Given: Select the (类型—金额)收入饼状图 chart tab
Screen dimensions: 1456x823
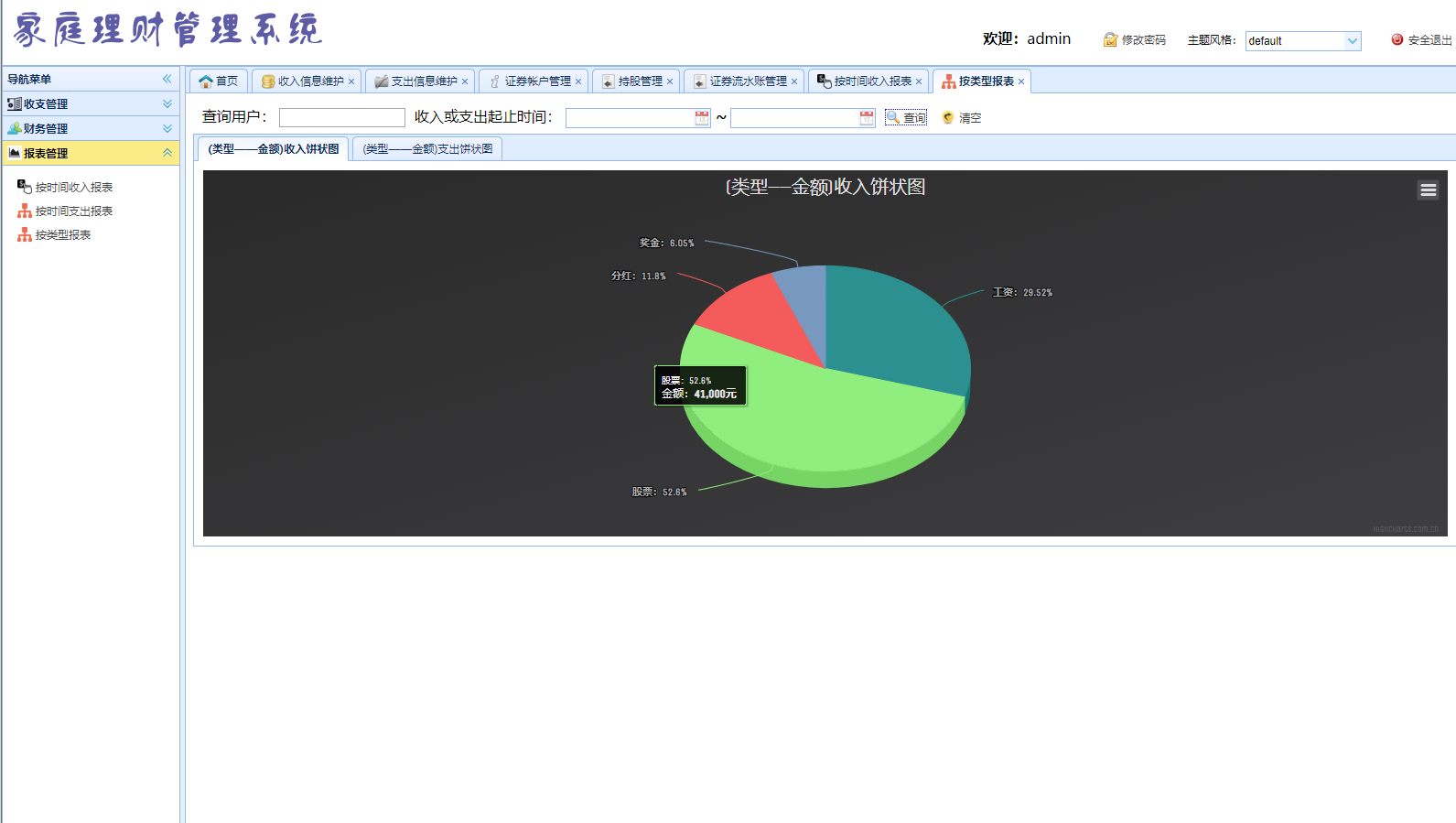Looking at the screenshot, I should coord(273,149).
